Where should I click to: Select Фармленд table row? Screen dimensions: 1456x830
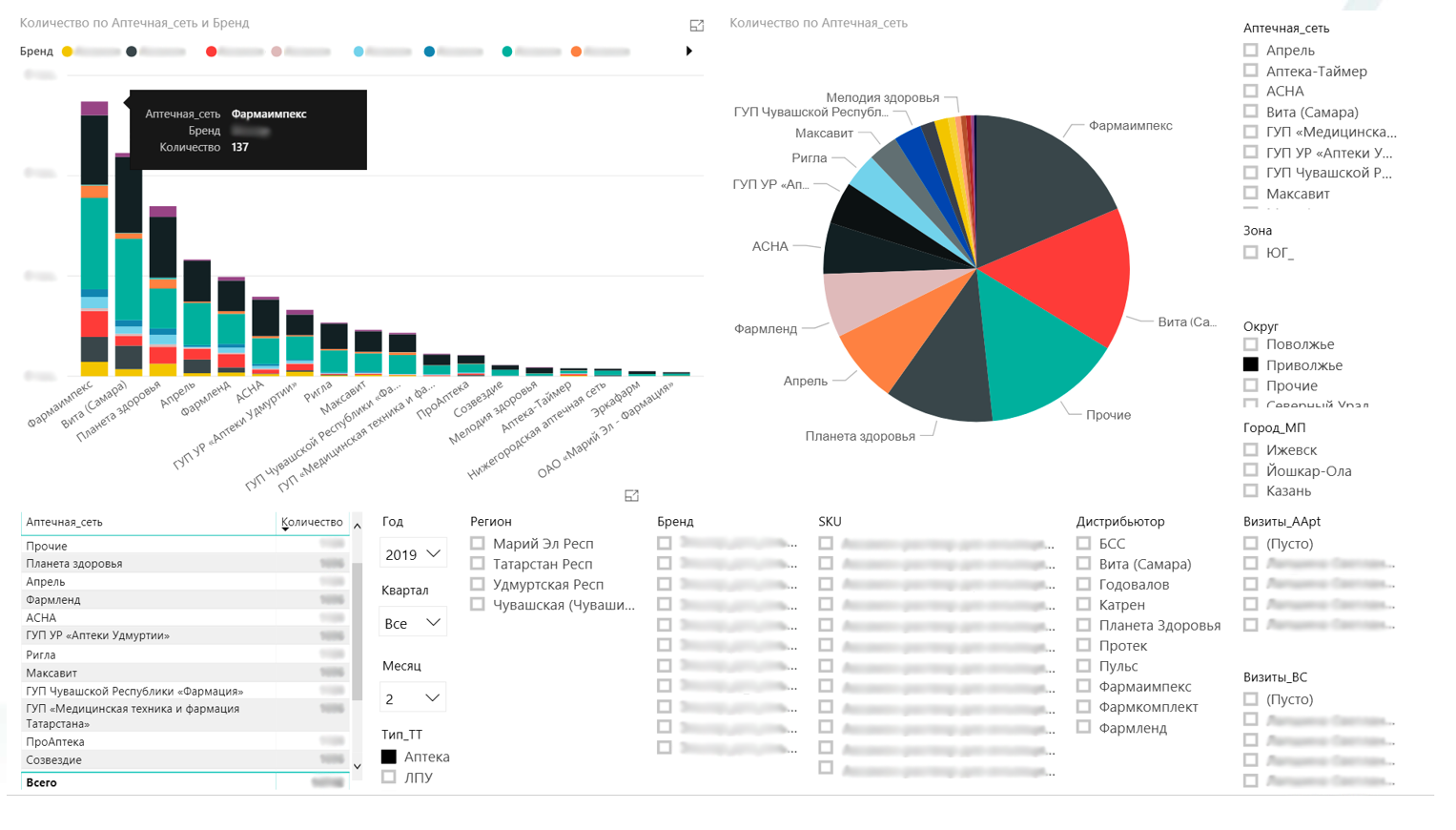(185, 599)
